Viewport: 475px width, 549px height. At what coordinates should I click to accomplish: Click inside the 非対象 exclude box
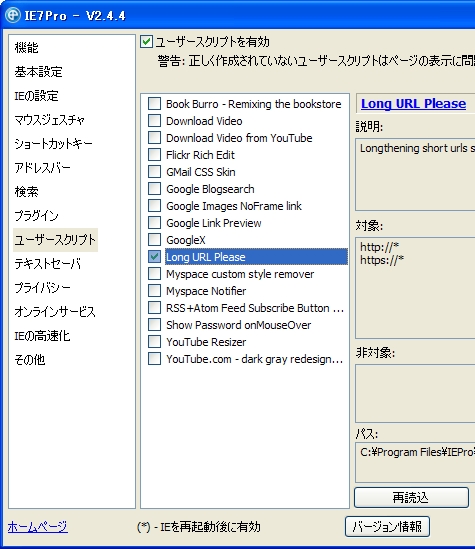tap(415, 393)
